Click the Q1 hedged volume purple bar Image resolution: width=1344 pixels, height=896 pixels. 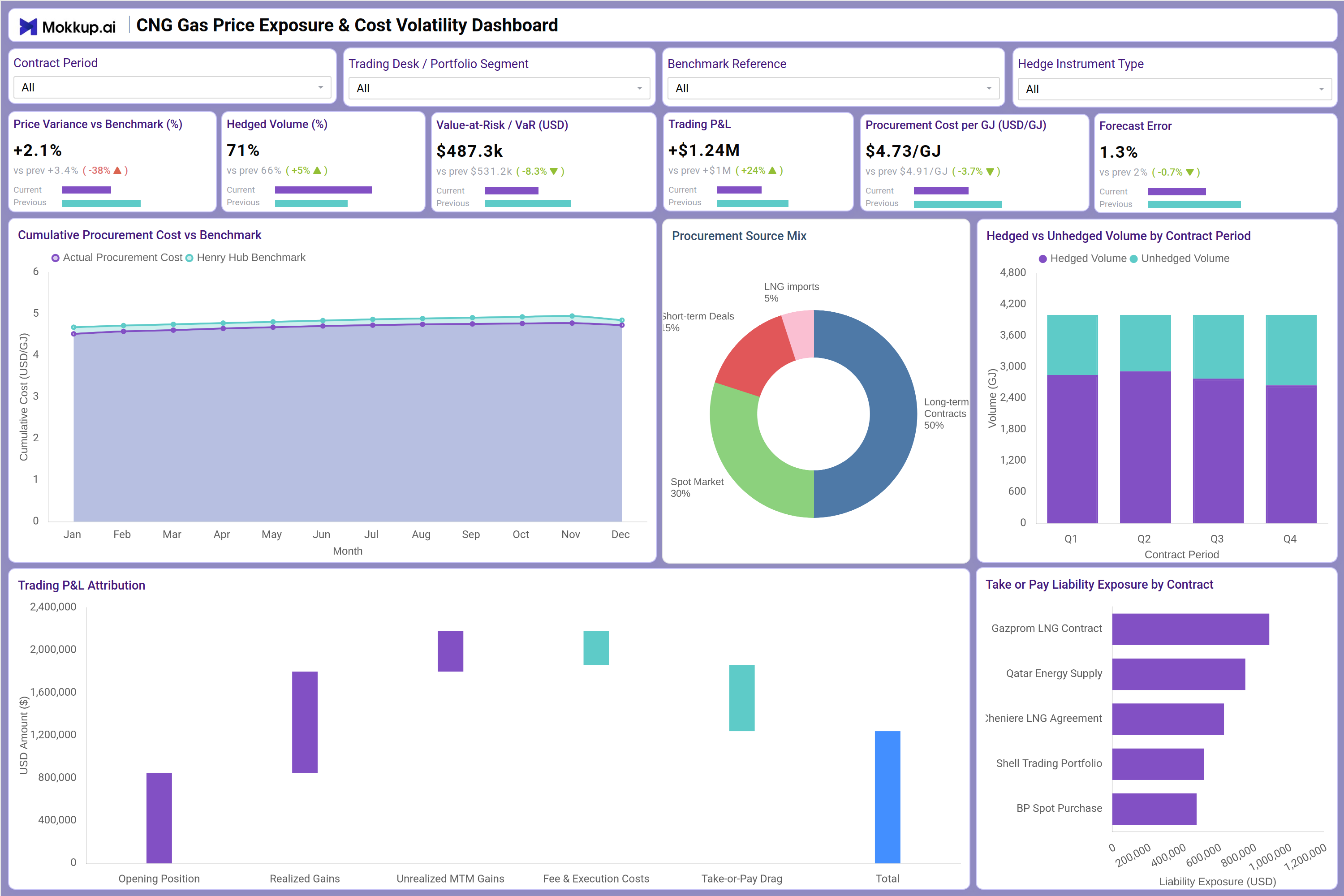tap(1072, 448)
